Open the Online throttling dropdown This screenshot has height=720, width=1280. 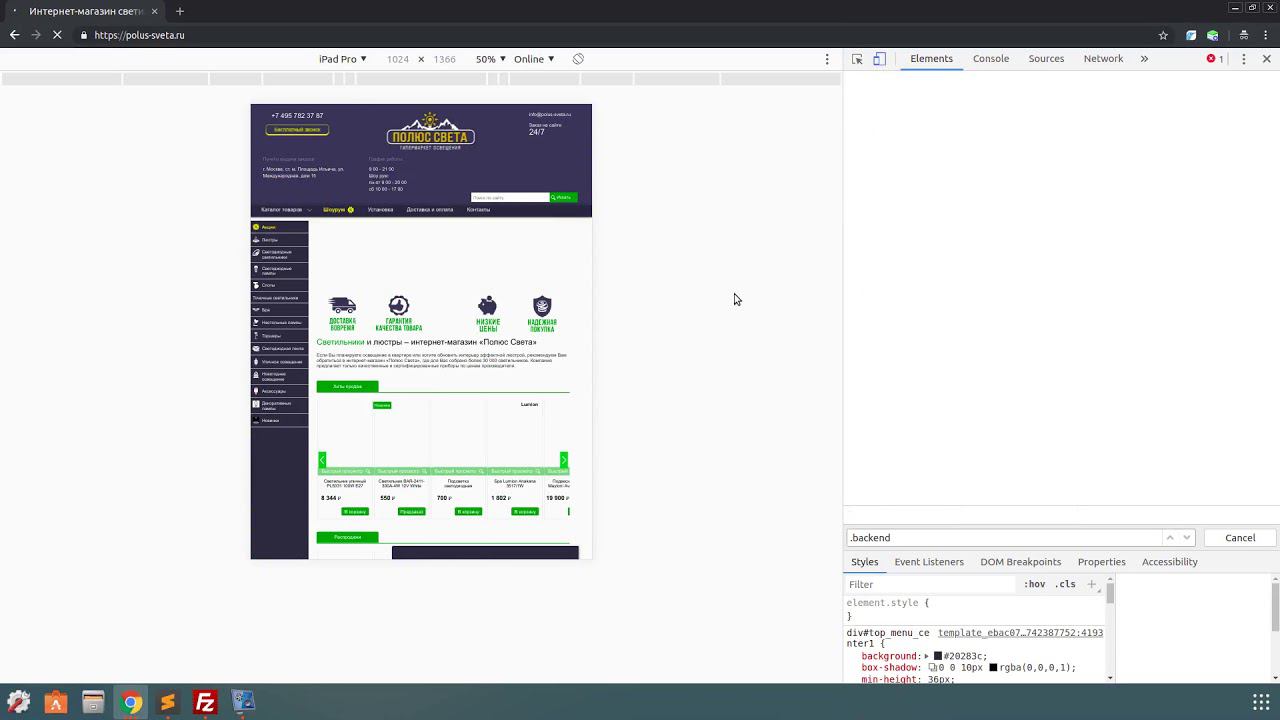pos(534,59)
